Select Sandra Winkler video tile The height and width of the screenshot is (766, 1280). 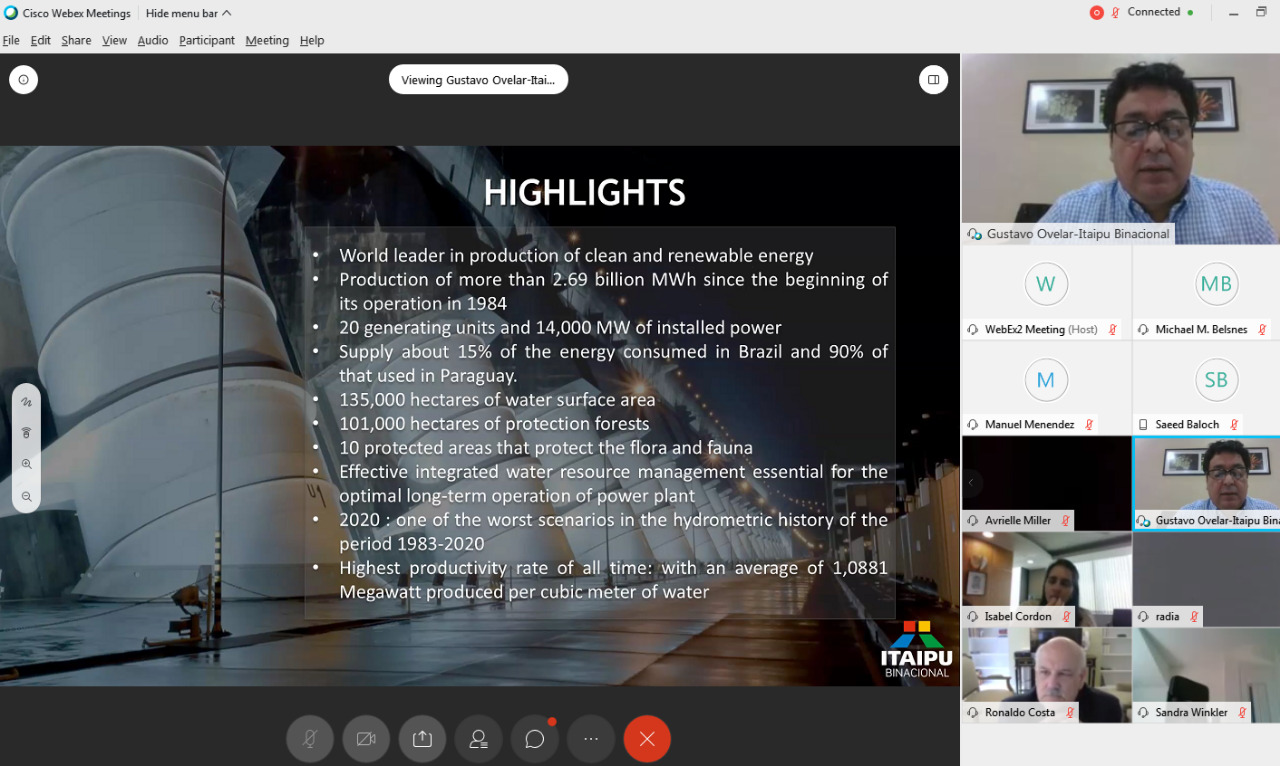point(1207,675)
